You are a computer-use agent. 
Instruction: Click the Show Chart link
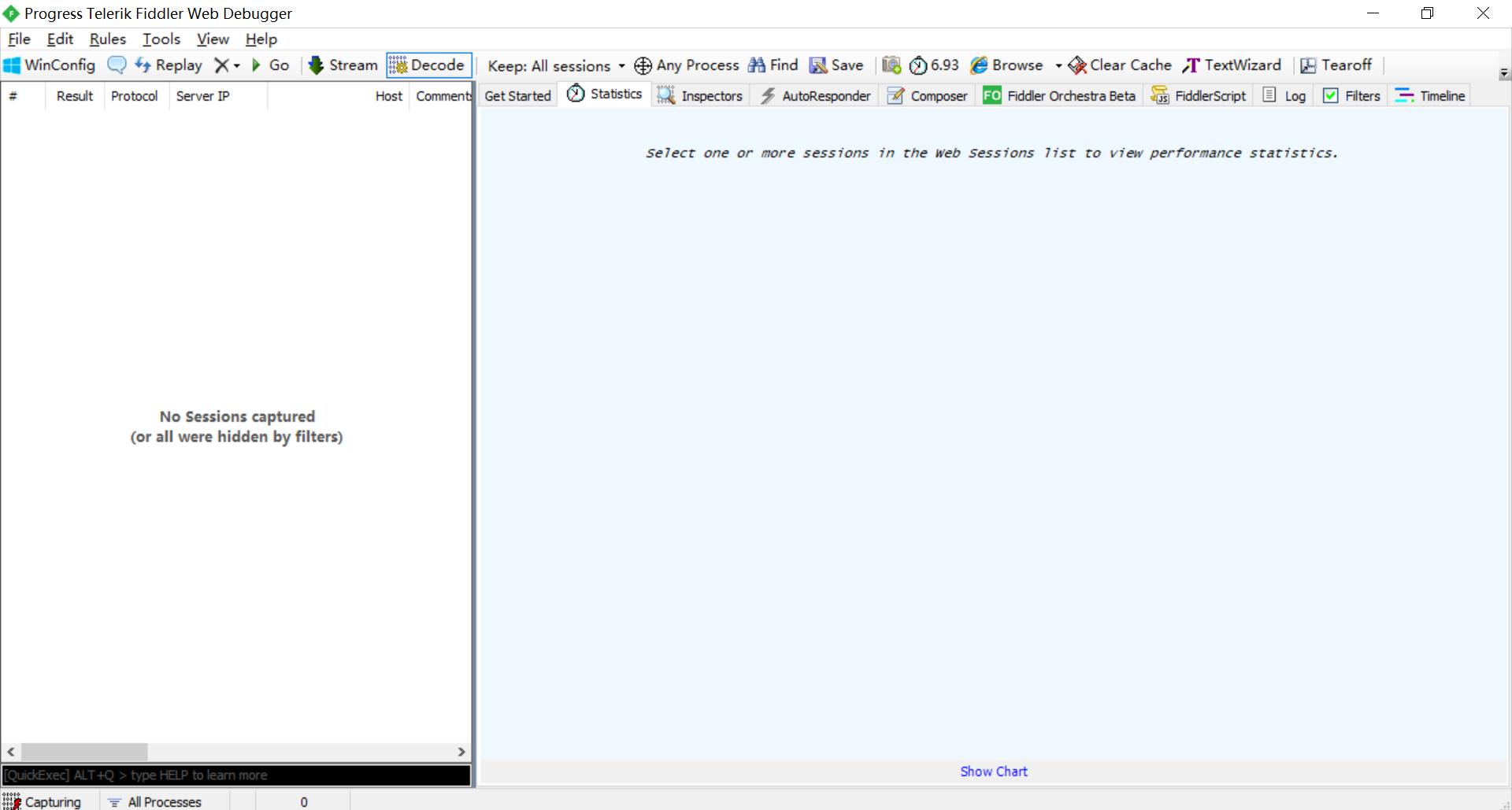tap(994, 771)
